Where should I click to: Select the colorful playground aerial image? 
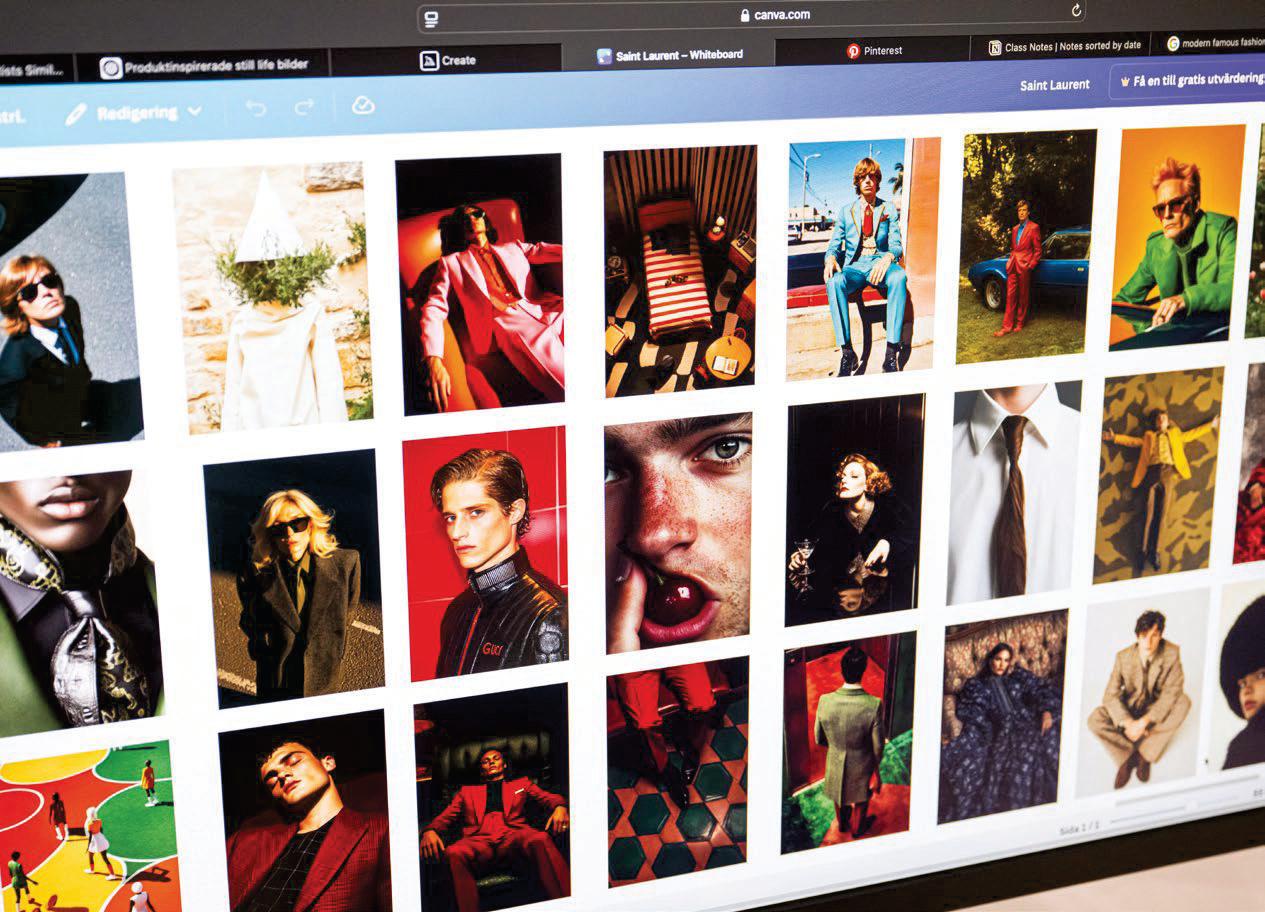90,826
